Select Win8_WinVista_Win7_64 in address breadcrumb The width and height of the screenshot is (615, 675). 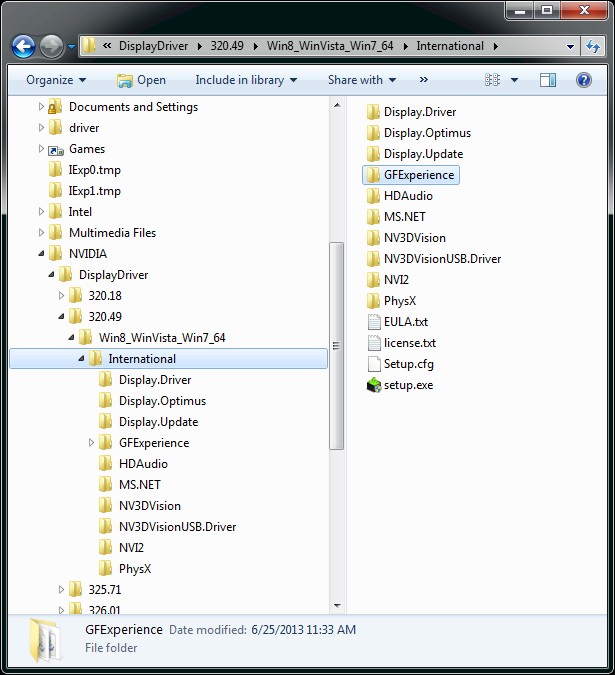point(330,46)
